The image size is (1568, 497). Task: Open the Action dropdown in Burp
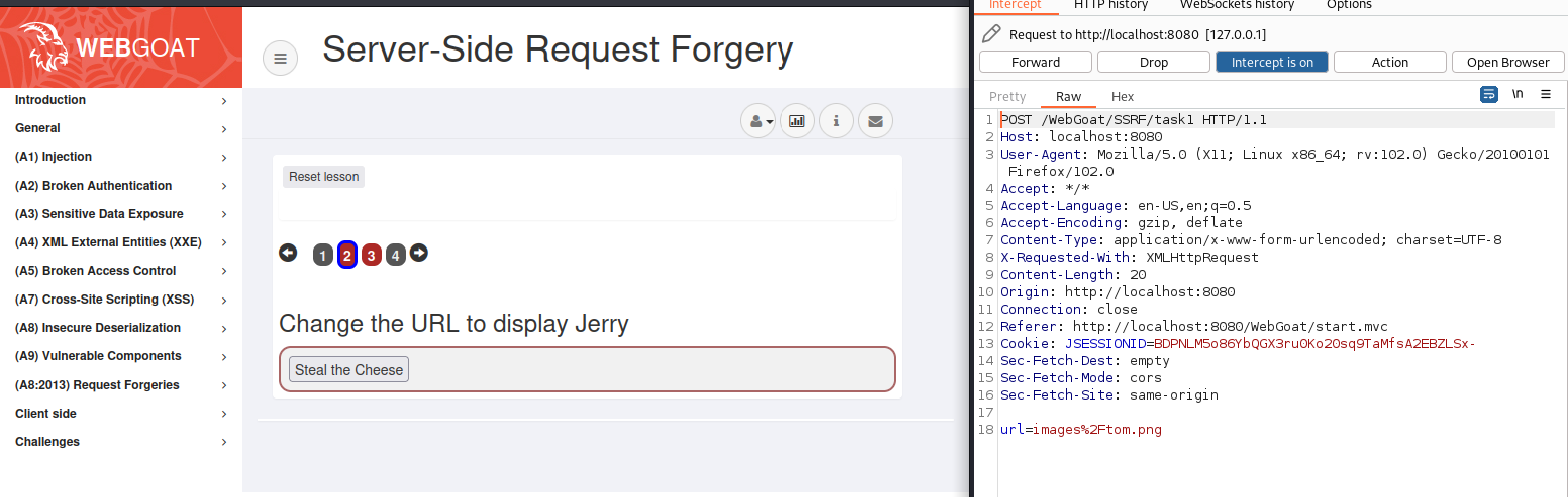click(1389, 62)
